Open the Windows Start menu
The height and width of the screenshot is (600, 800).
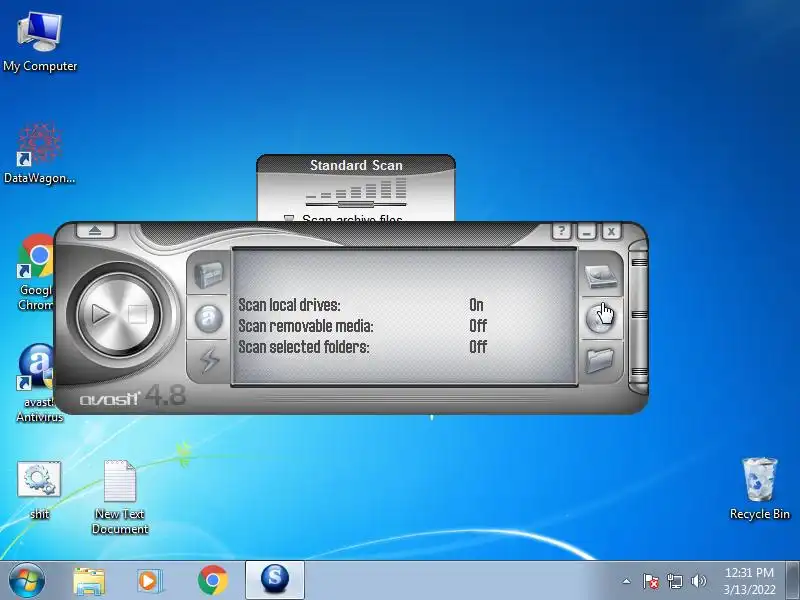point(27,580)
